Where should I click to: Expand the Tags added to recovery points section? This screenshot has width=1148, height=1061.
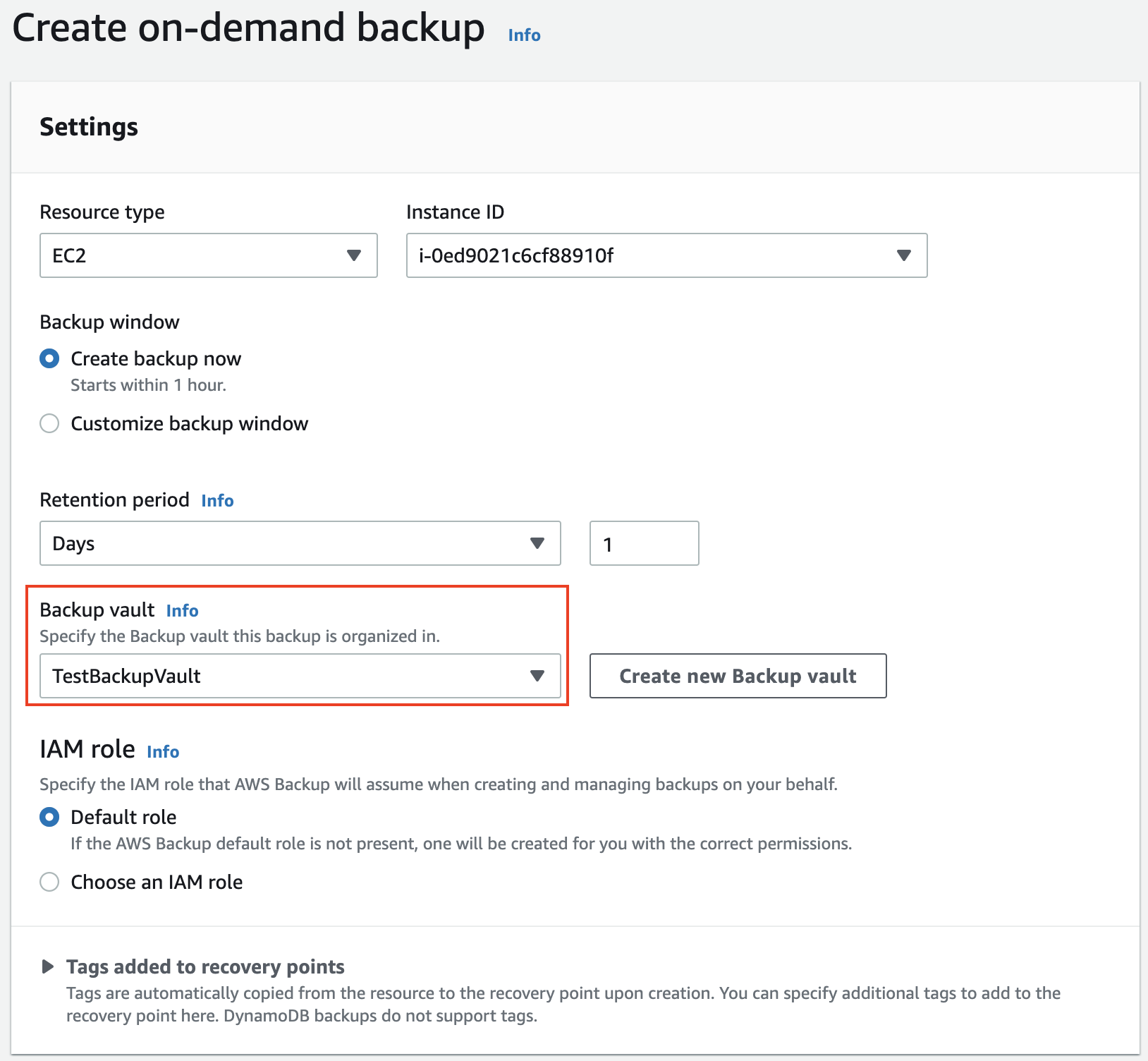tap(204, 966)
